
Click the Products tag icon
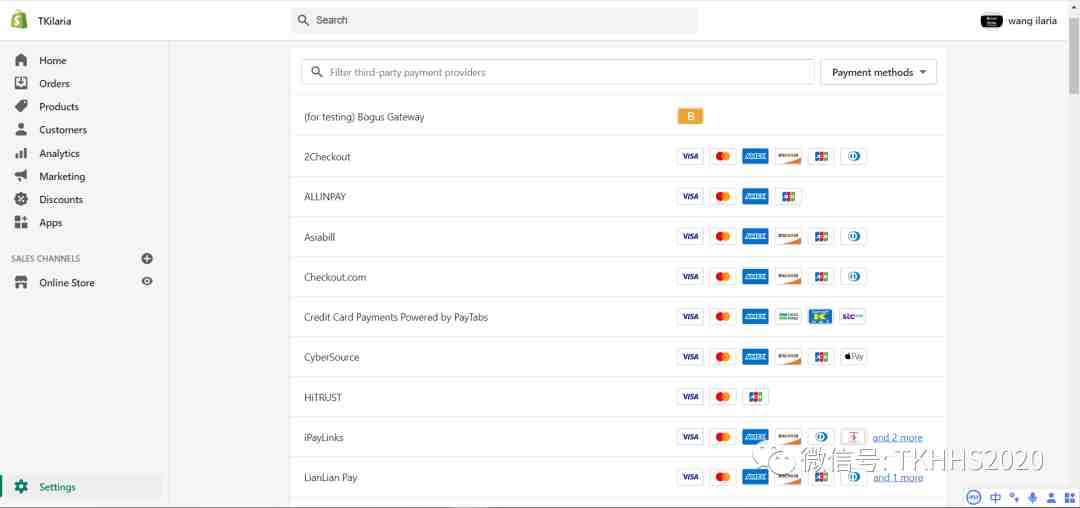tap(21, 106)
